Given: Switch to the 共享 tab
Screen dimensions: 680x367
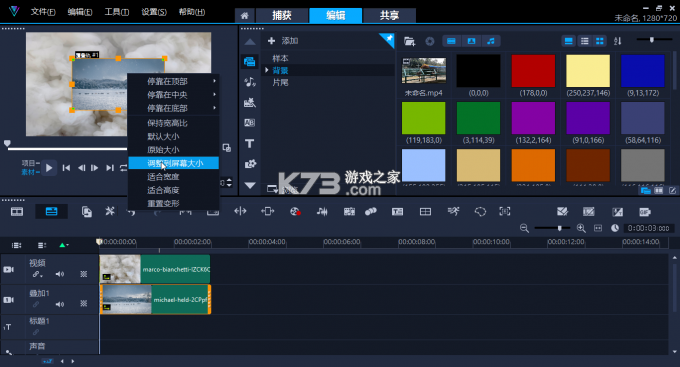Looking at the screenshot, I should (389, 16).
